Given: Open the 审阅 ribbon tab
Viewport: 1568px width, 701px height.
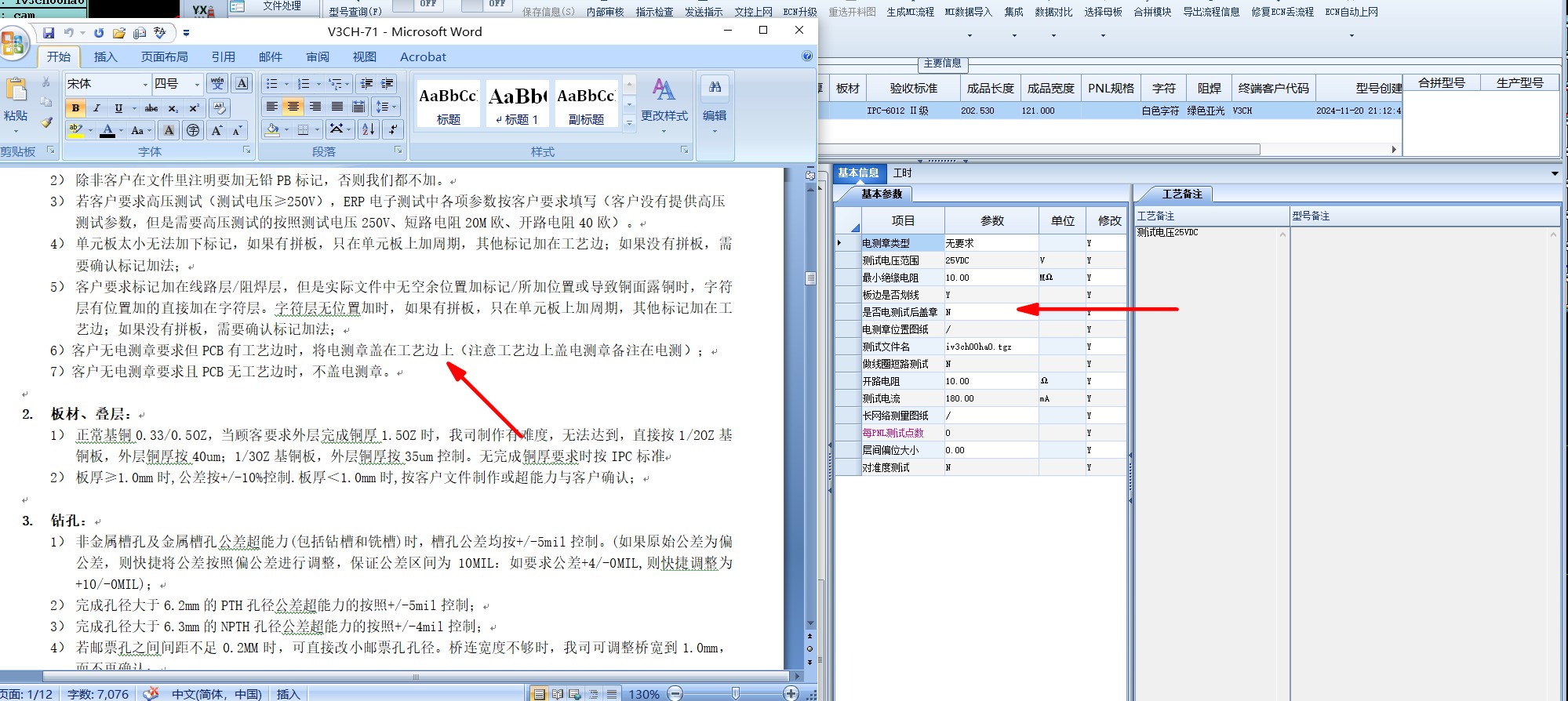Looking at the screenshot, I should [318, 56].
